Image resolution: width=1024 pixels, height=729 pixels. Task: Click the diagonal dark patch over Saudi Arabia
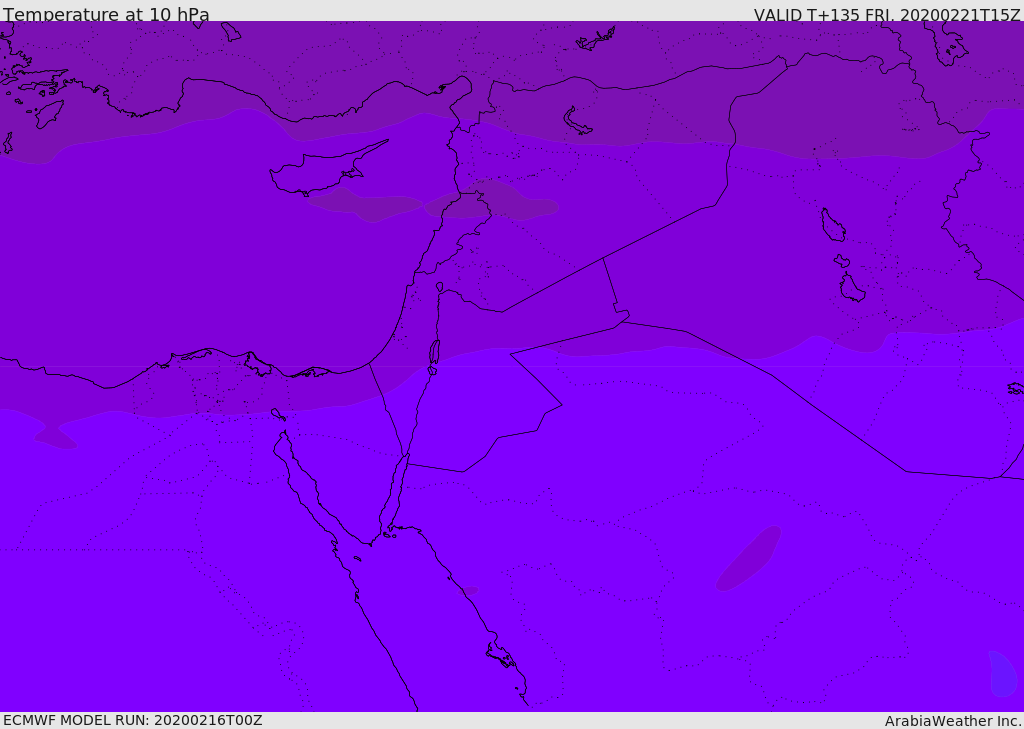pyautogui.click(x=748, y=558)
